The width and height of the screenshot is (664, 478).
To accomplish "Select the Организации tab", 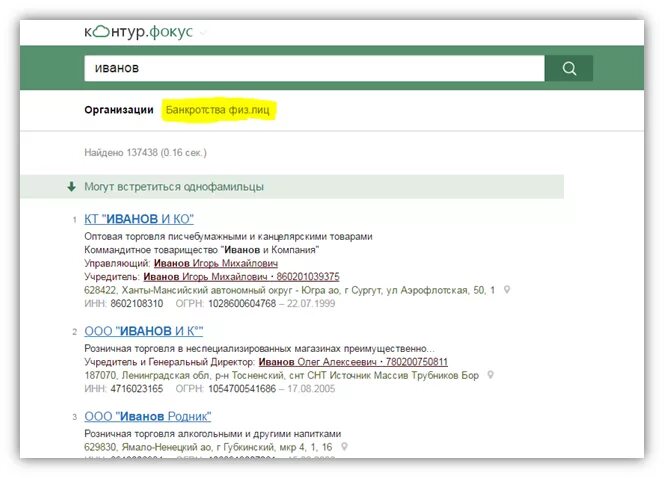I will click(x=119, y=110).
